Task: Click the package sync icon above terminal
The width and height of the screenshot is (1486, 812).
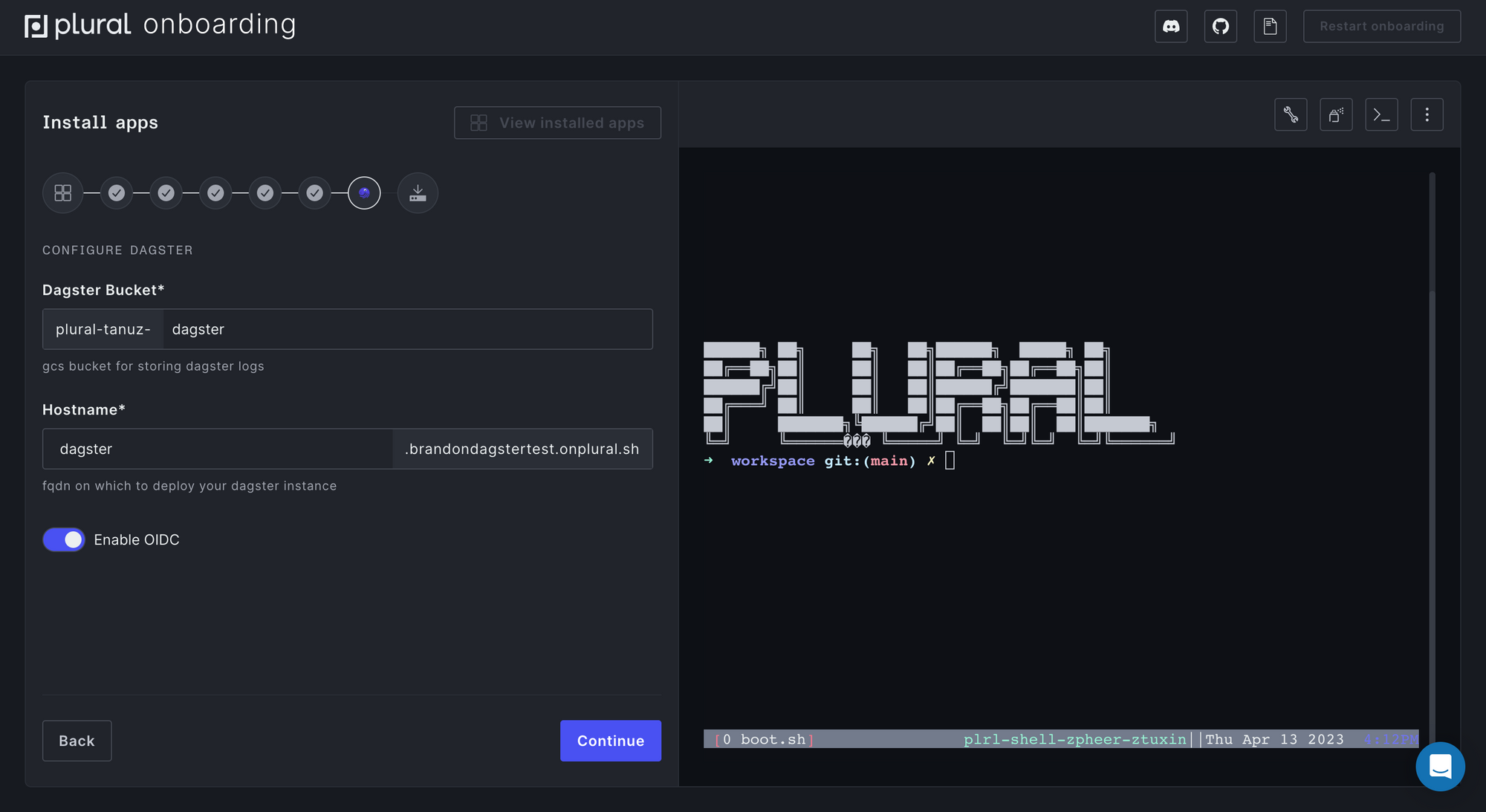Action: (1336, 115)
